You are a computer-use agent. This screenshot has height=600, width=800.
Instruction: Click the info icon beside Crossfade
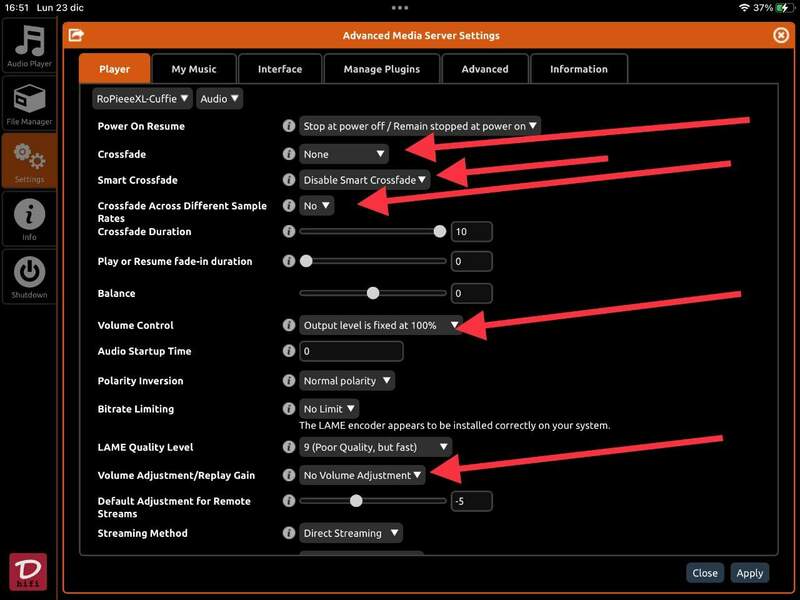coord(289,154)
